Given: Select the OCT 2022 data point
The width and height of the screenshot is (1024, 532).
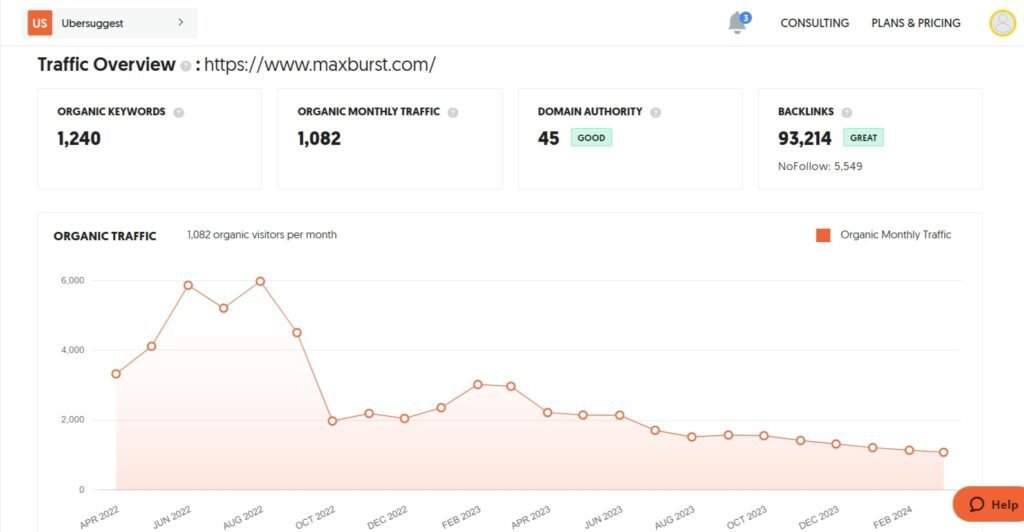Looking at the screenshot, I should [x=332, y=421].
